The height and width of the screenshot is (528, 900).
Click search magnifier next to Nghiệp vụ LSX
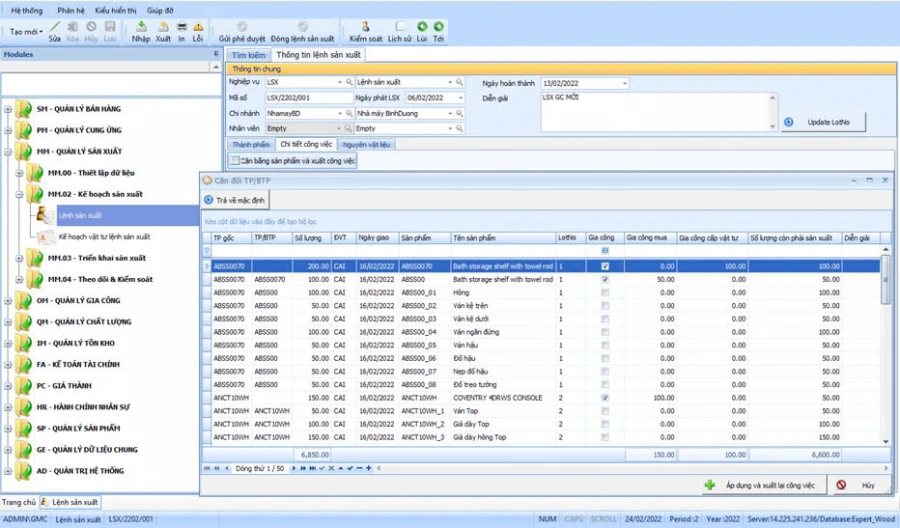coord(349,82)
